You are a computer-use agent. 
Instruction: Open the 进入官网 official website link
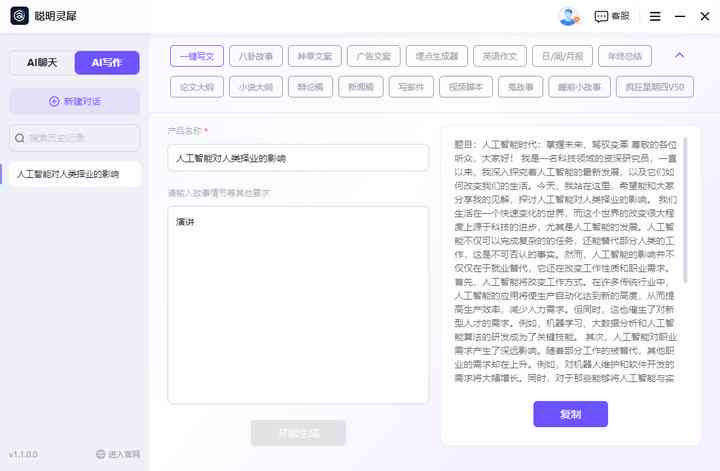118,454
